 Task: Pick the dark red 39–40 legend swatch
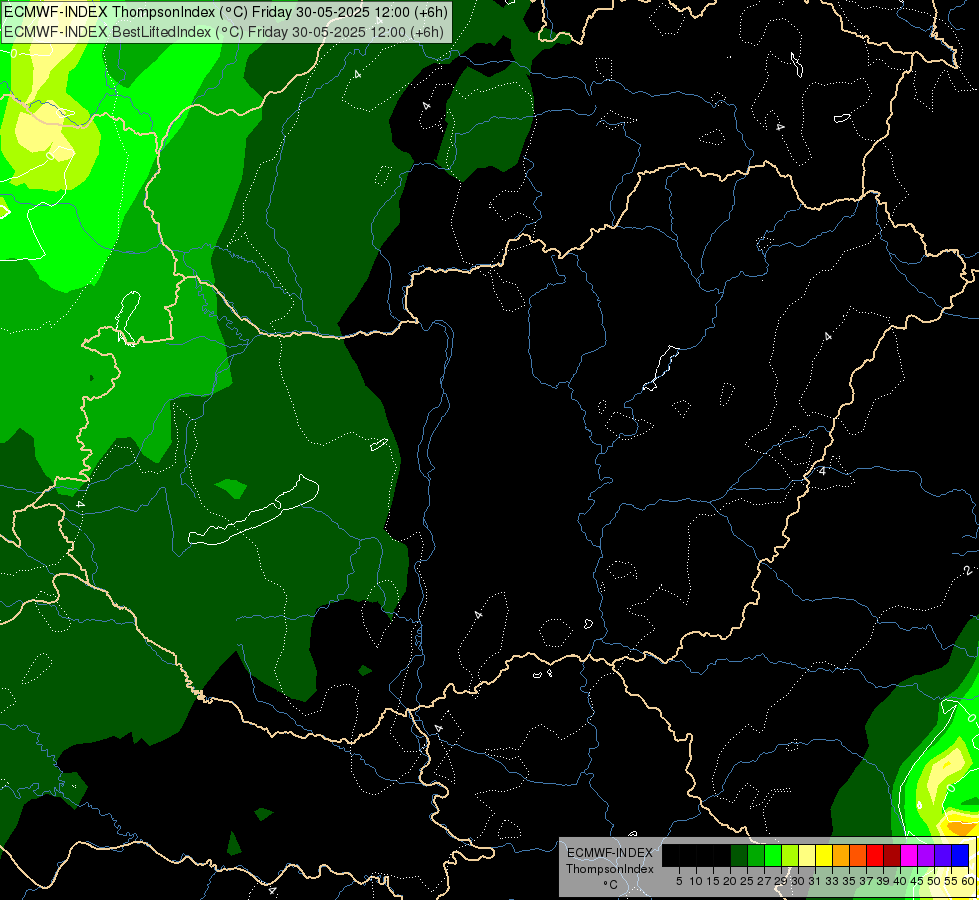pyautogui.click(x=892, y=855)
